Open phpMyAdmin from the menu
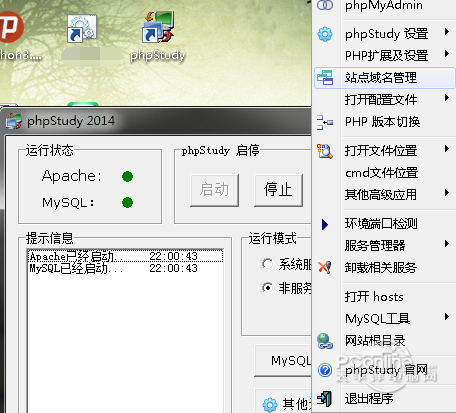456x413 pixels. tap(384, 5)
